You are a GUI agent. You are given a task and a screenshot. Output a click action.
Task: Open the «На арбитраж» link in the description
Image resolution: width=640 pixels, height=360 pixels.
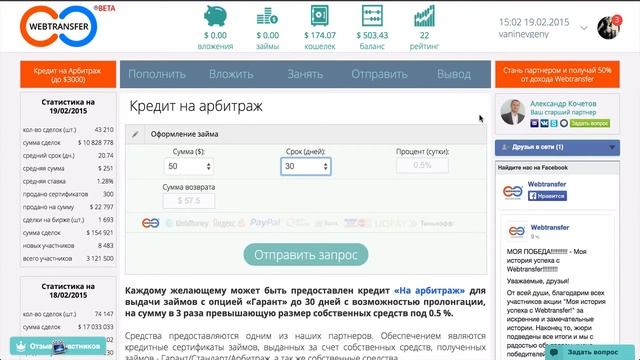(x=429, y=291)
